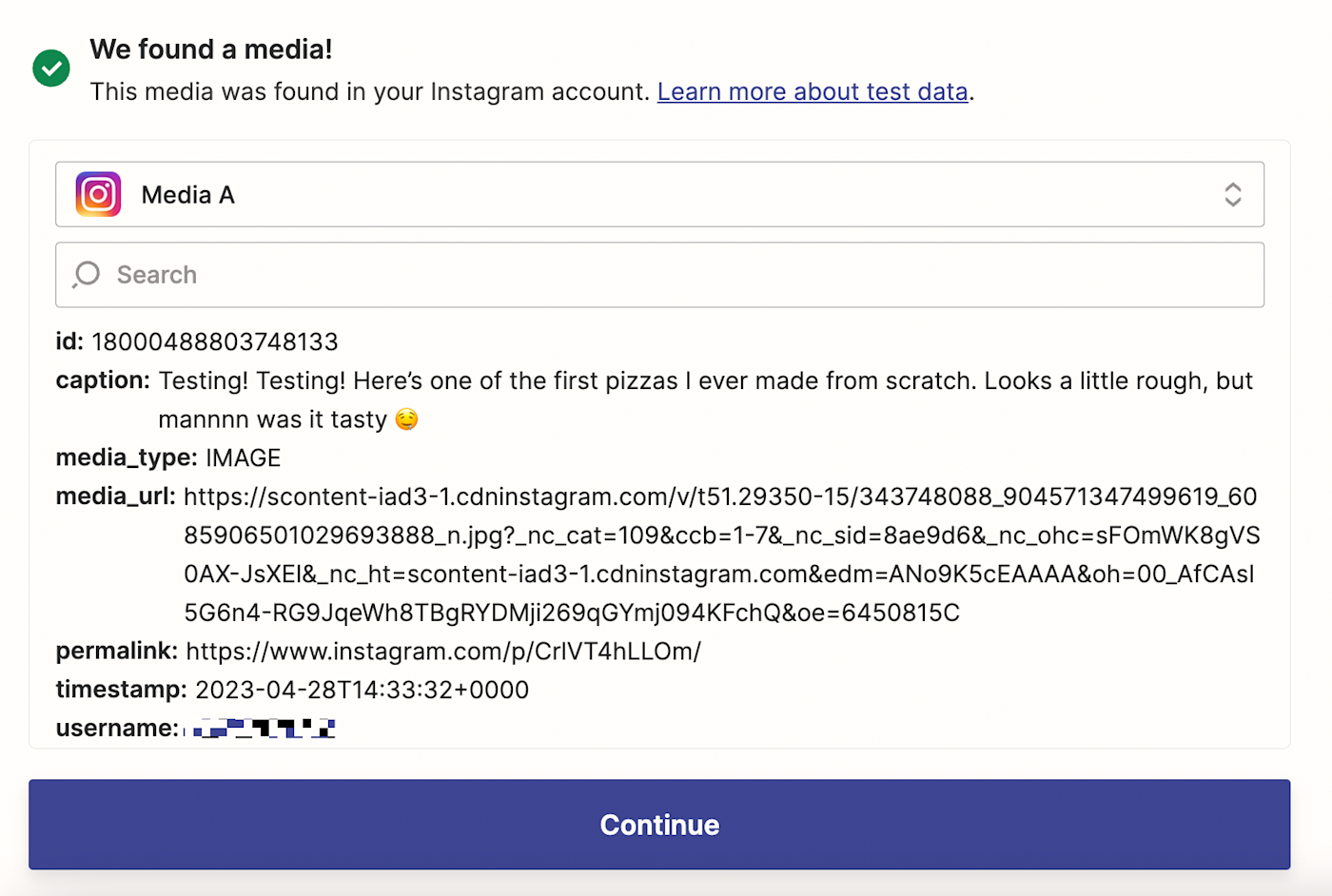Click the IMAGE media type value
This screenshot has height=896, width=1332.
pos(244,458)
